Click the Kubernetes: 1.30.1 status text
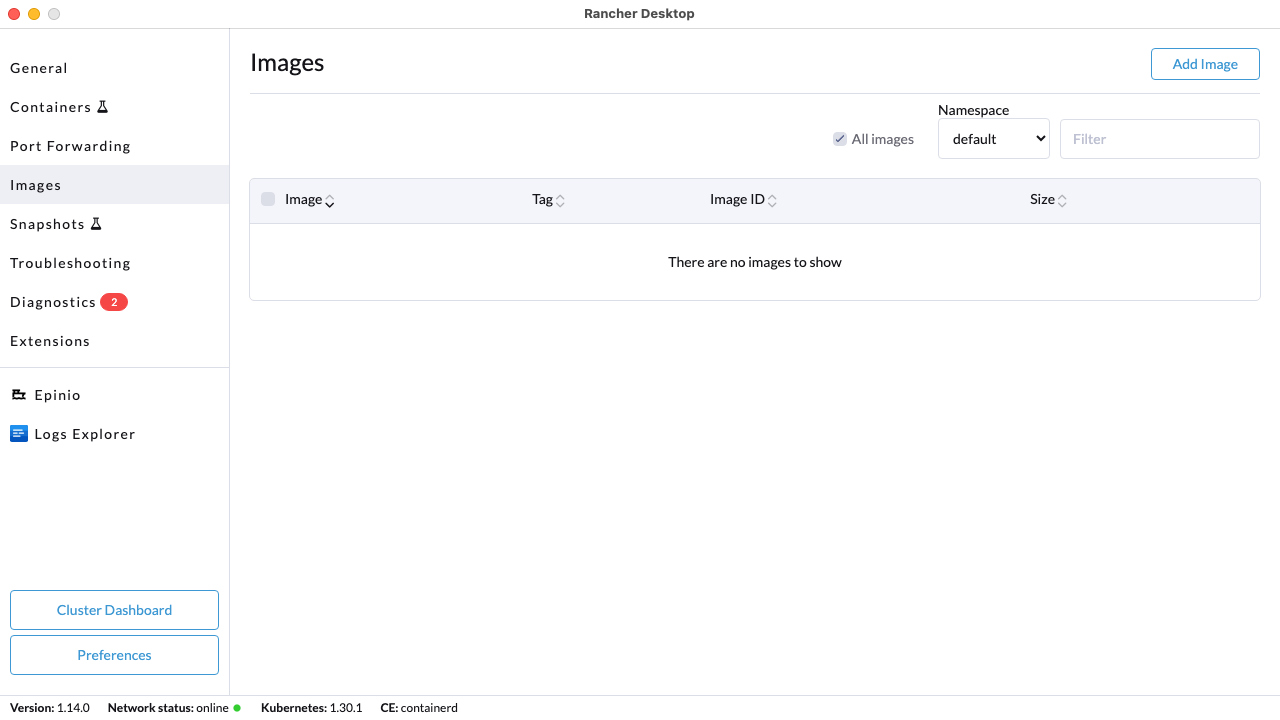 click(x=311, y=708)
